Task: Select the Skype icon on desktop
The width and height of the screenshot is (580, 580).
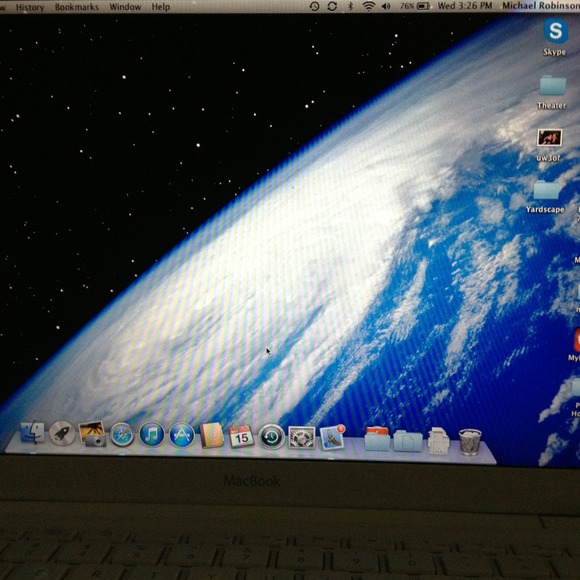Action: pos(556,31)
